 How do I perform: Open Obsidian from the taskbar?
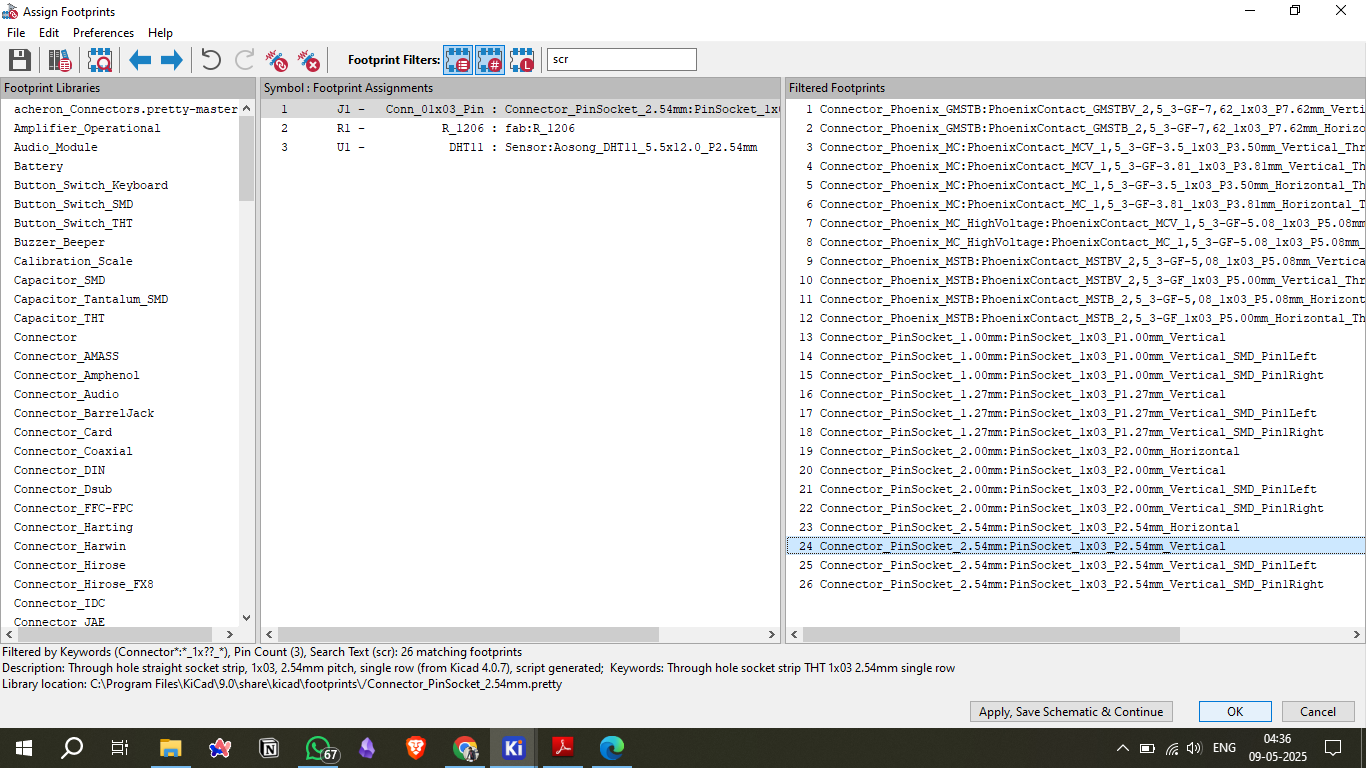[x=367, y=748]
